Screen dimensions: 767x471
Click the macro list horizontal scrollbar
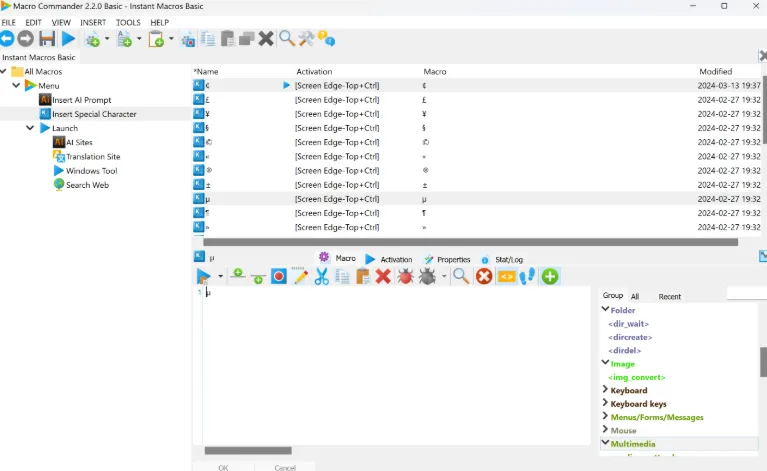[471, 242]
